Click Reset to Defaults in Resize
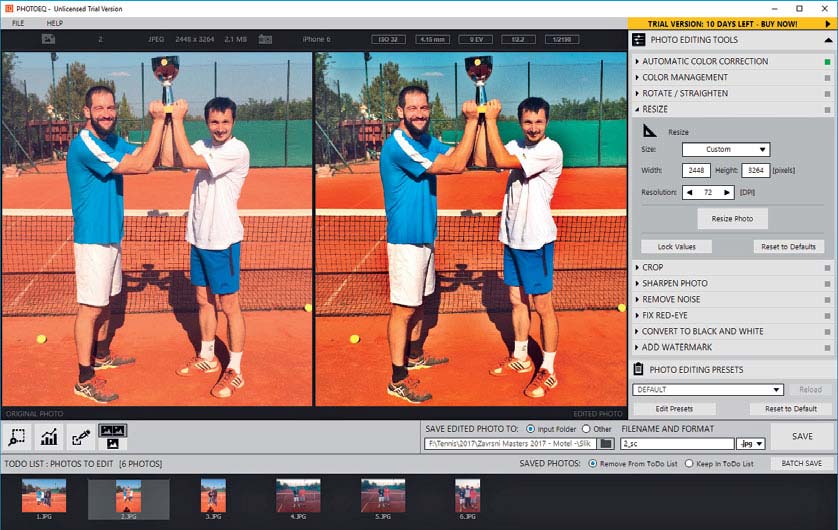The height and width of the screenshot is (530, 838). (x=788, y=246)
